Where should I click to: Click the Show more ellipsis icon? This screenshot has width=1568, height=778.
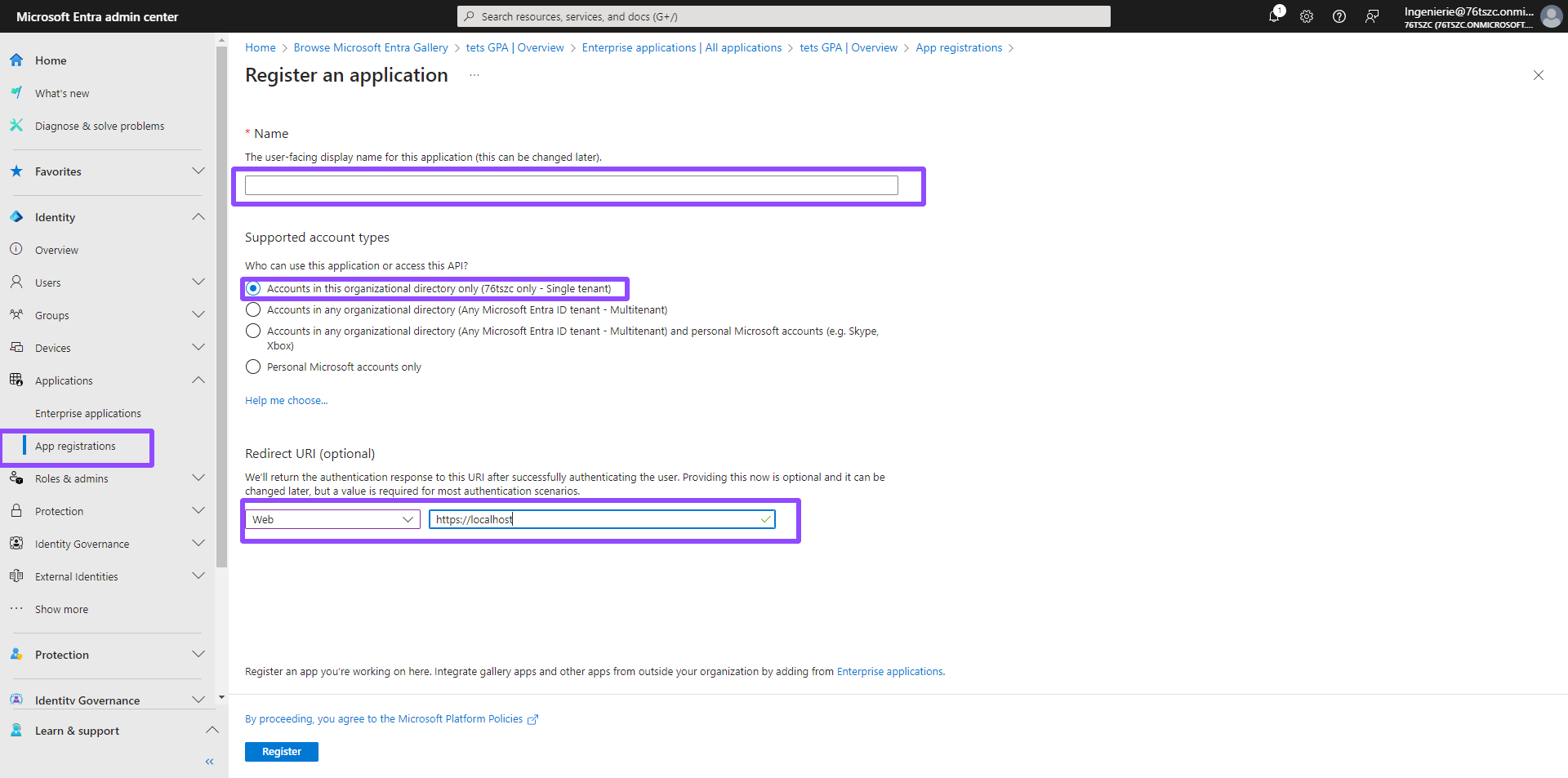pyautogui.click(x=16, y=608)
